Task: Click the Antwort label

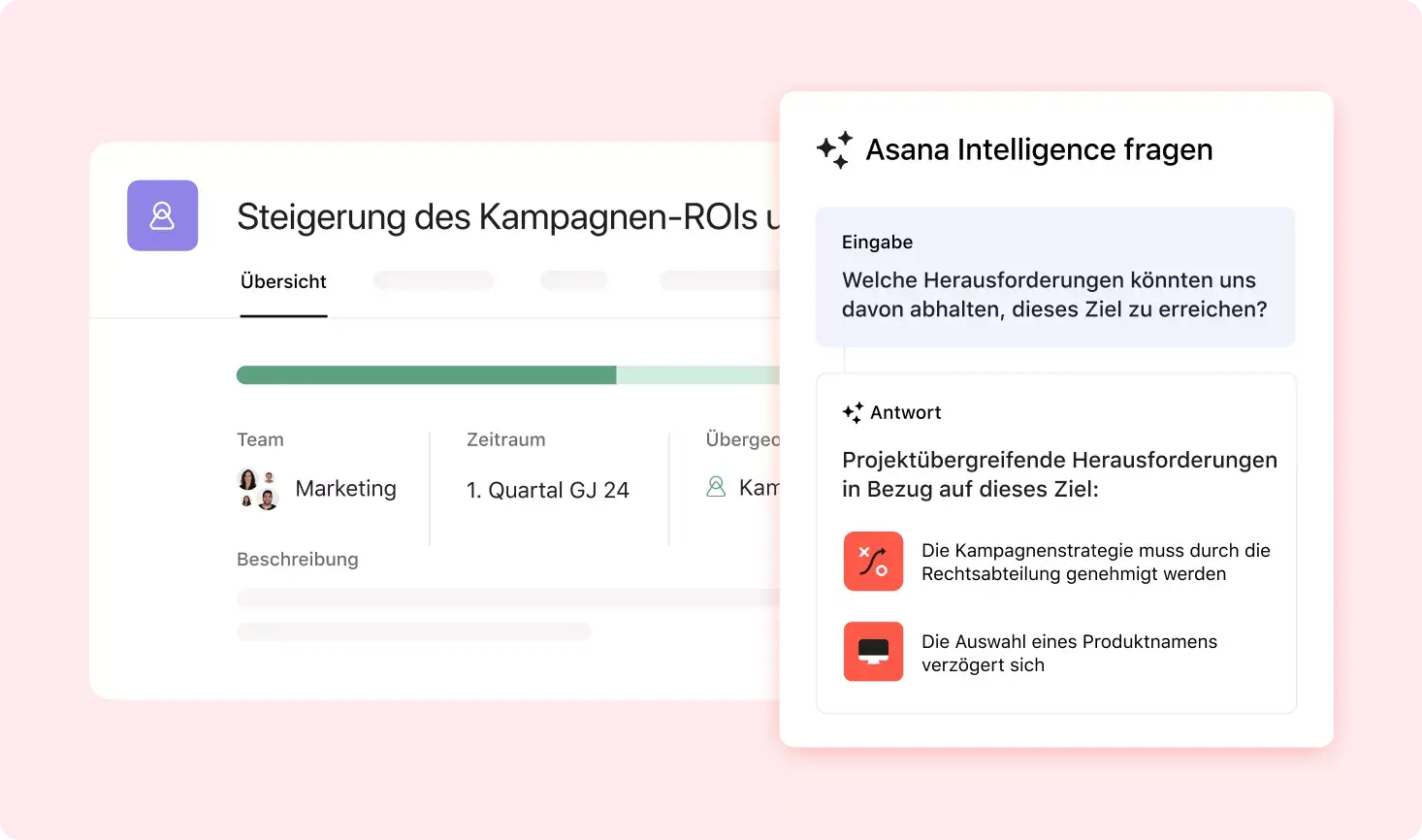Action: (x=906, y=412)
